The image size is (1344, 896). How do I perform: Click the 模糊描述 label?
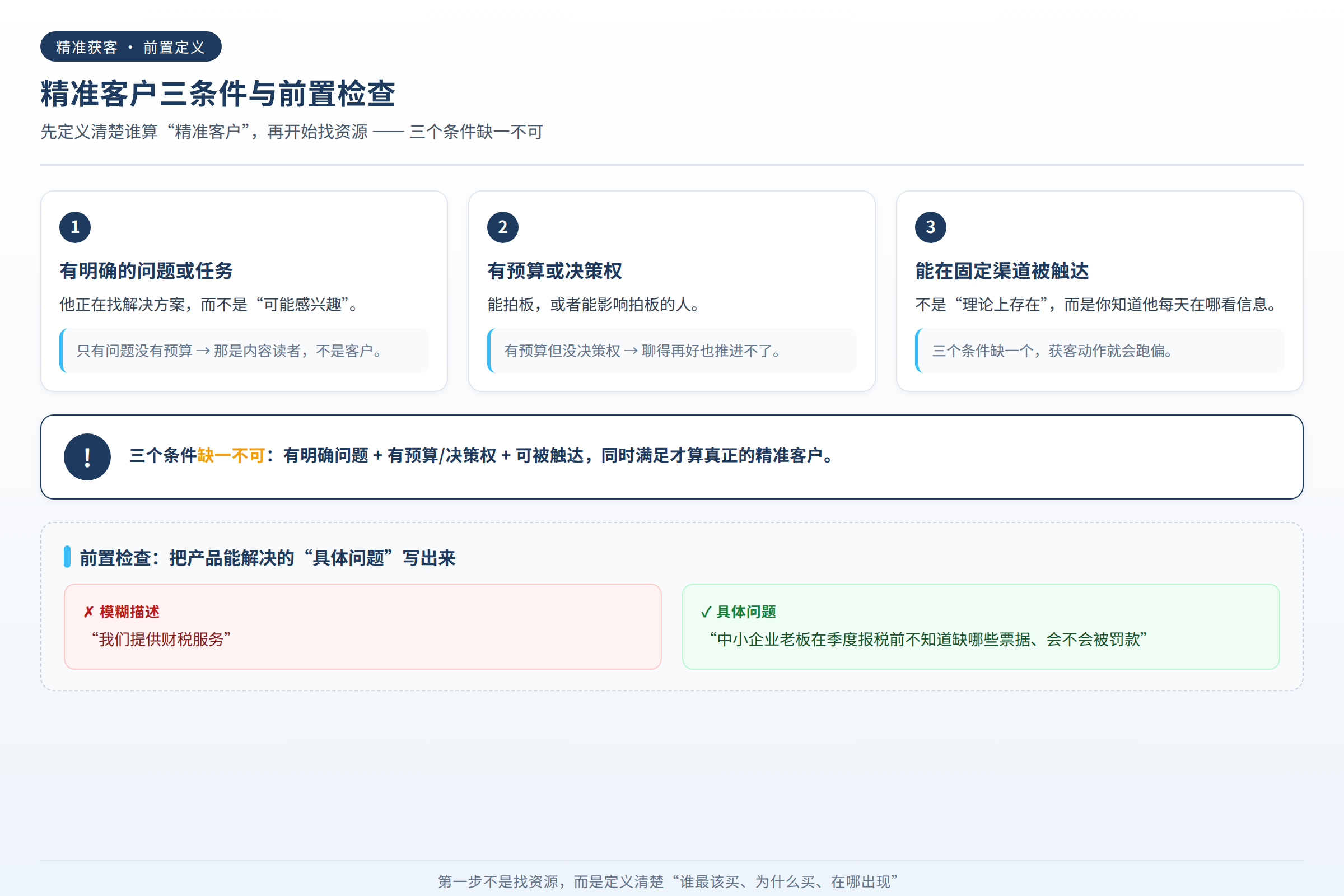tap(130, 612)
